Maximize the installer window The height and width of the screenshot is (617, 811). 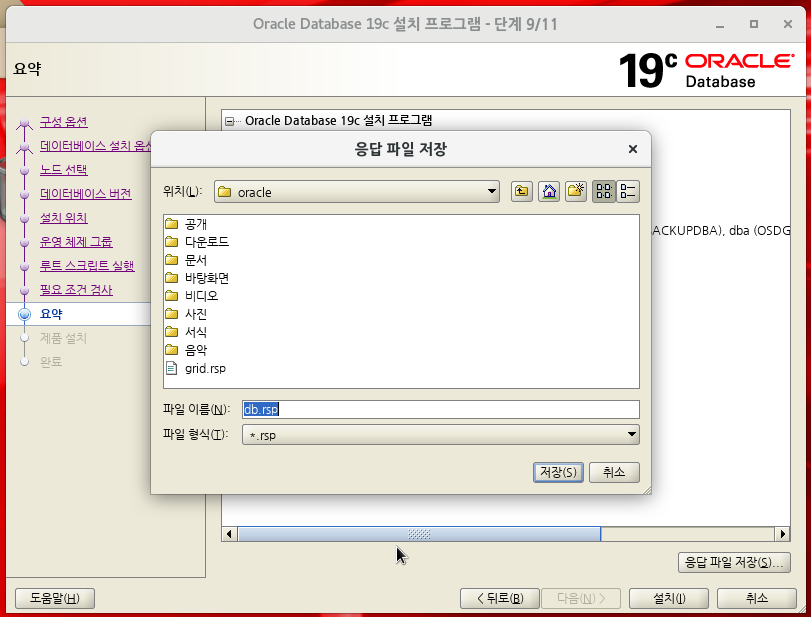coord(754,24)
